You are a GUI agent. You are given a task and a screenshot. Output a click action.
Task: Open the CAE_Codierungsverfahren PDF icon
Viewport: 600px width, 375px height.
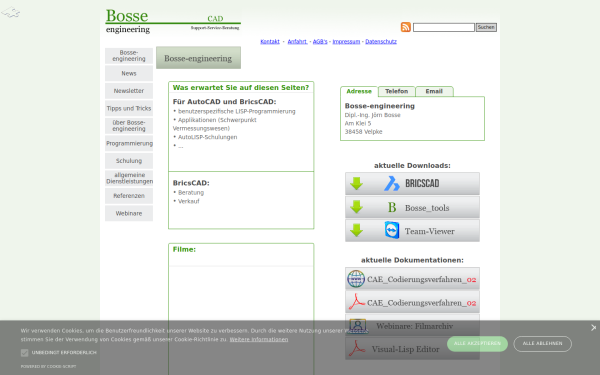(356, 302)
